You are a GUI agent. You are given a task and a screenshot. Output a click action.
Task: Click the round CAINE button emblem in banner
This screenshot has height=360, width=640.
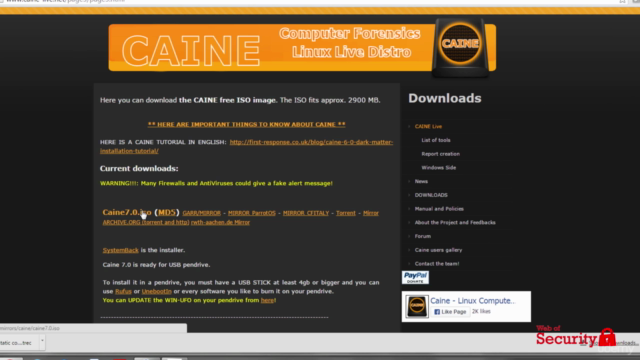pos(460,44)
